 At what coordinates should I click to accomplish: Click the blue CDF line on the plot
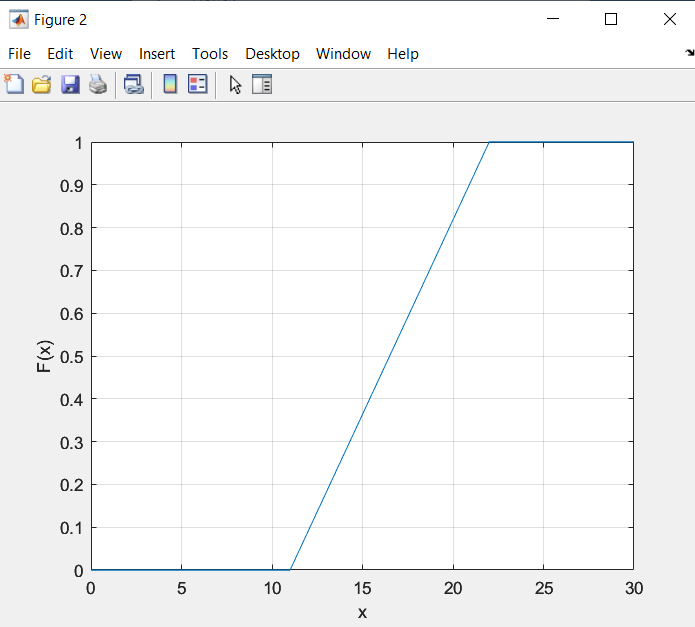[389, 356]
